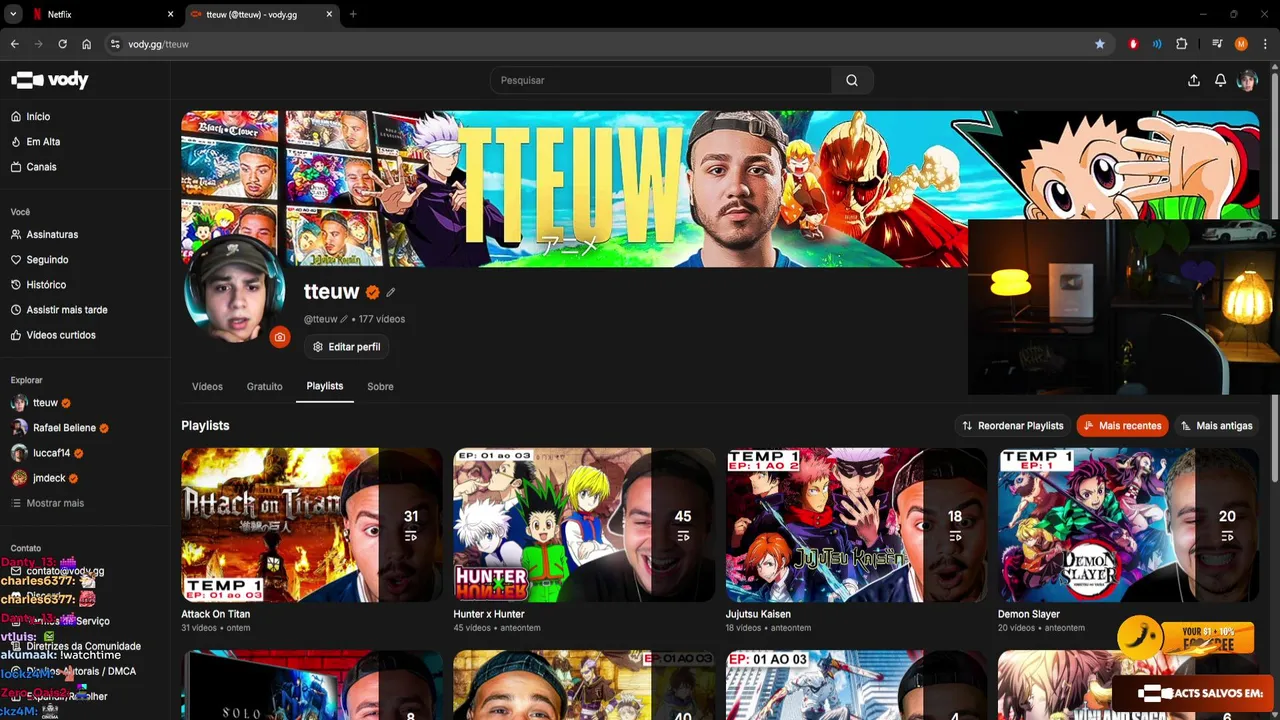Click pencil icon next to tteuw name
1280x720 pixels.
coord(391,292)
